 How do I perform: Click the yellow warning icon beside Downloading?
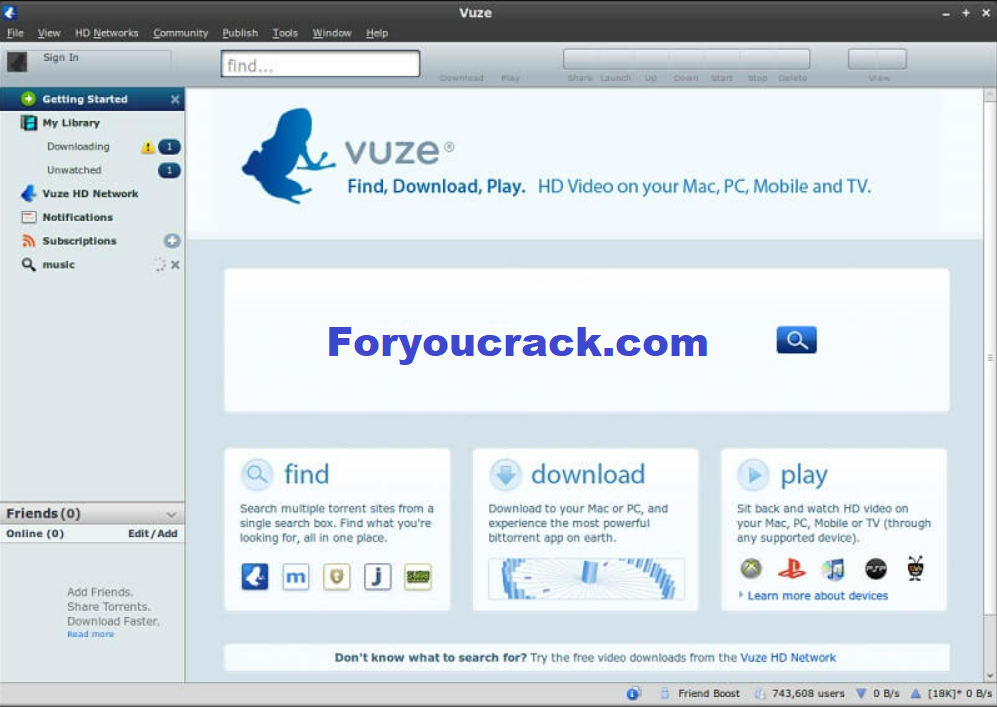point(148,147)
